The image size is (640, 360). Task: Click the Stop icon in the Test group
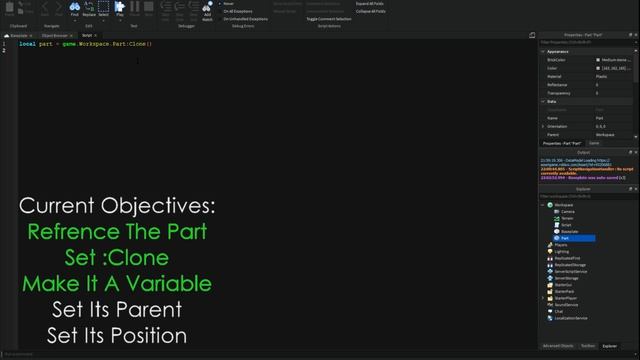pos(149,7)
